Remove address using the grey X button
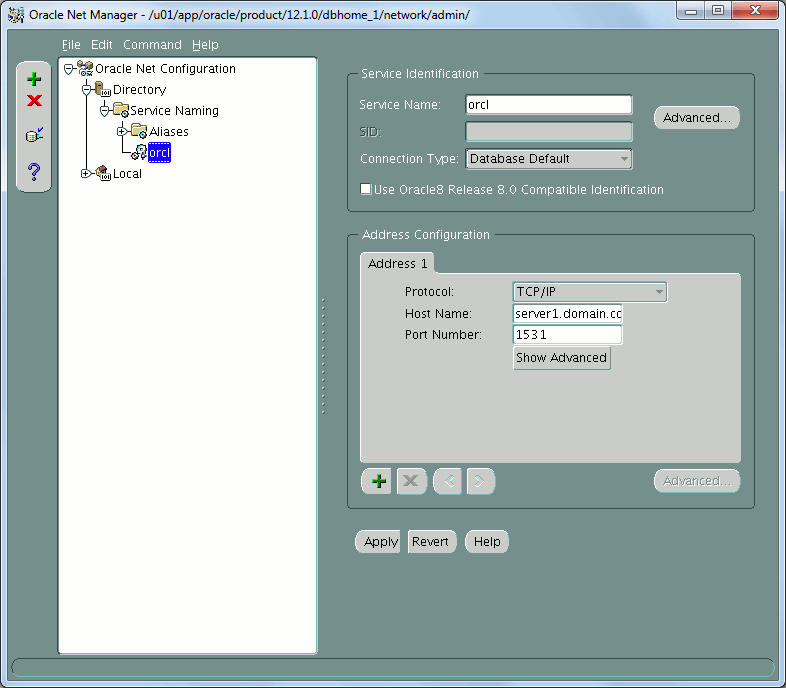Screen dimensions: 786x688 point(412,481)
